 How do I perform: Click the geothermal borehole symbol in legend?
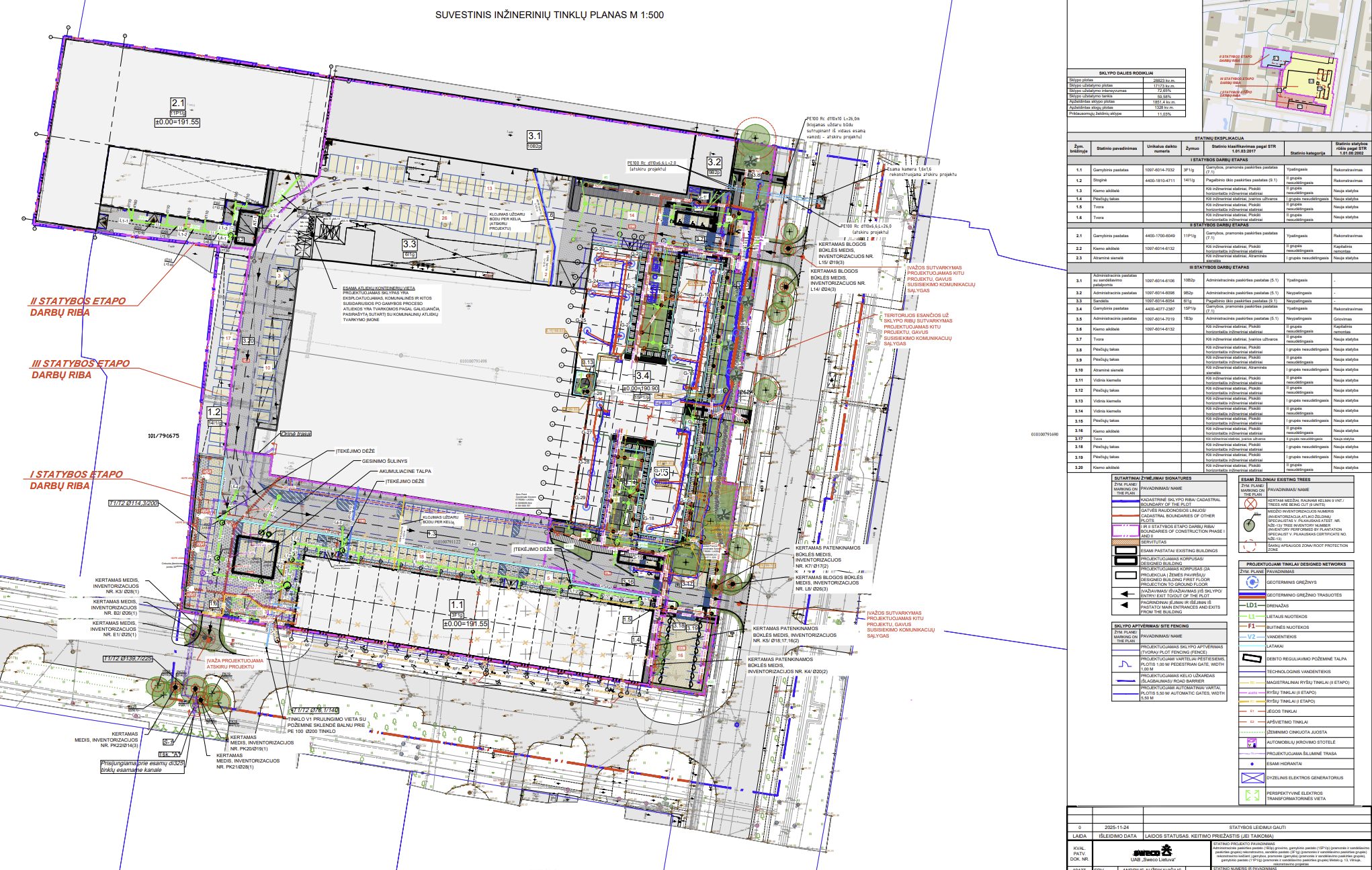click(1251, 582)
